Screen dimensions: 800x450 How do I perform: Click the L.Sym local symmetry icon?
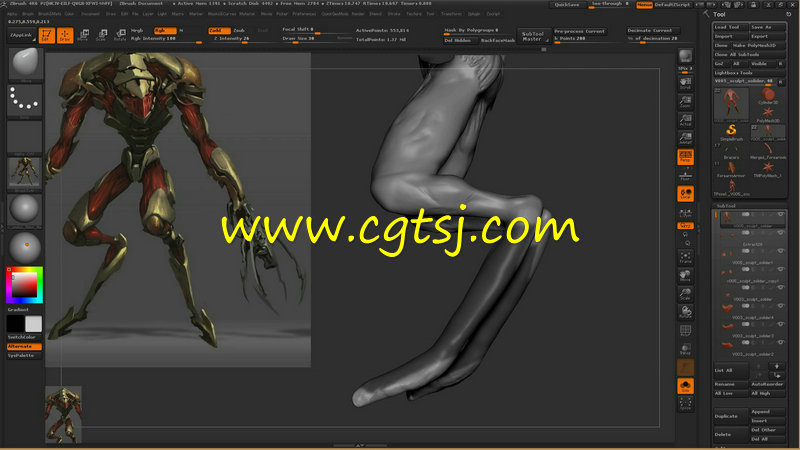685,213
